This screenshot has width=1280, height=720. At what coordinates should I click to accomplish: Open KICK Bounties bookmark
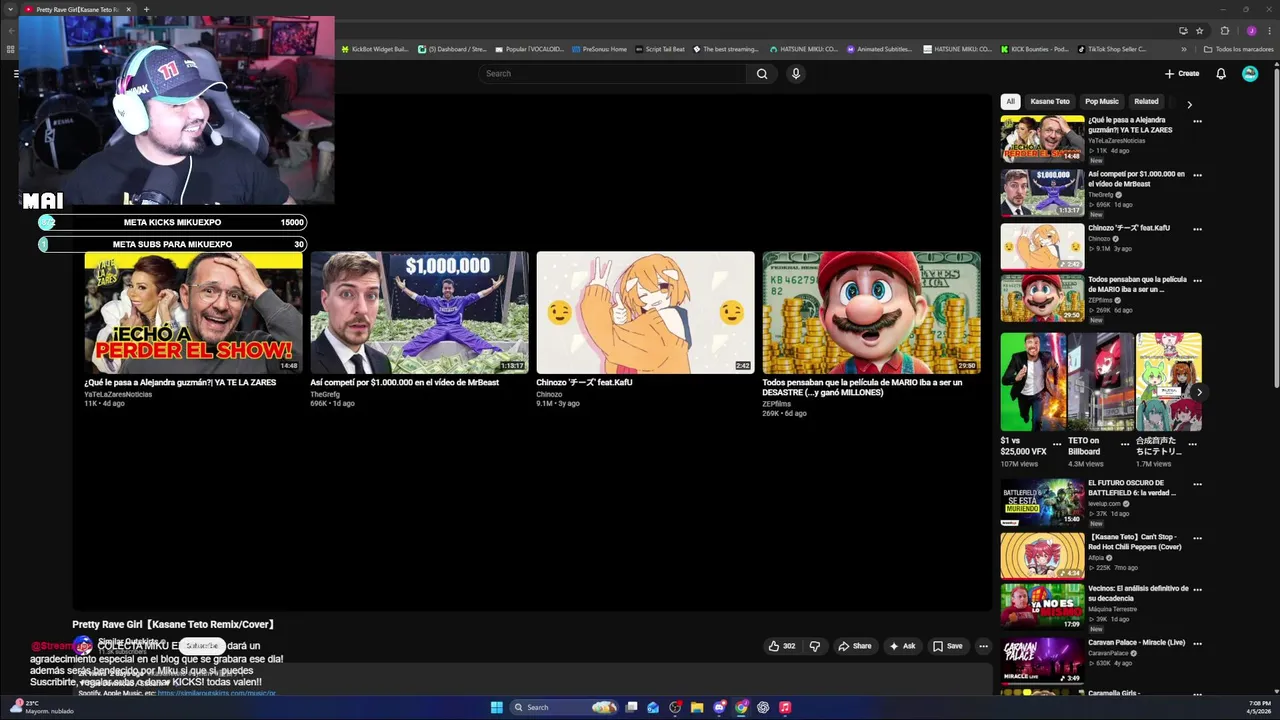(1035, 49)
